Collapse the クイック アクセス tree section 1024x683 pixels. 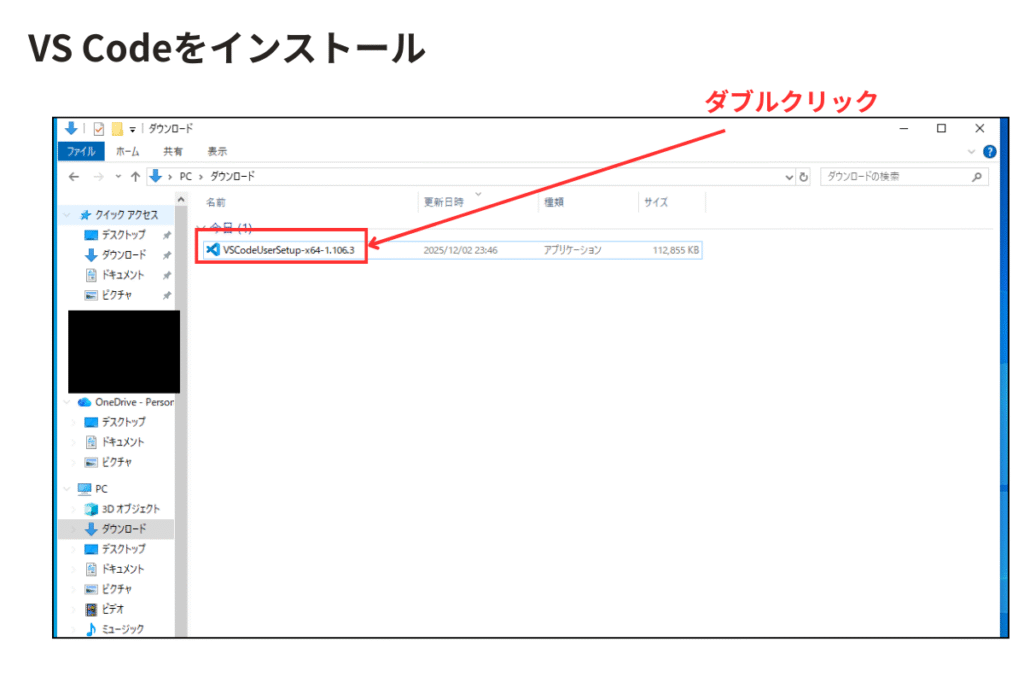click(x=67, y=215)
